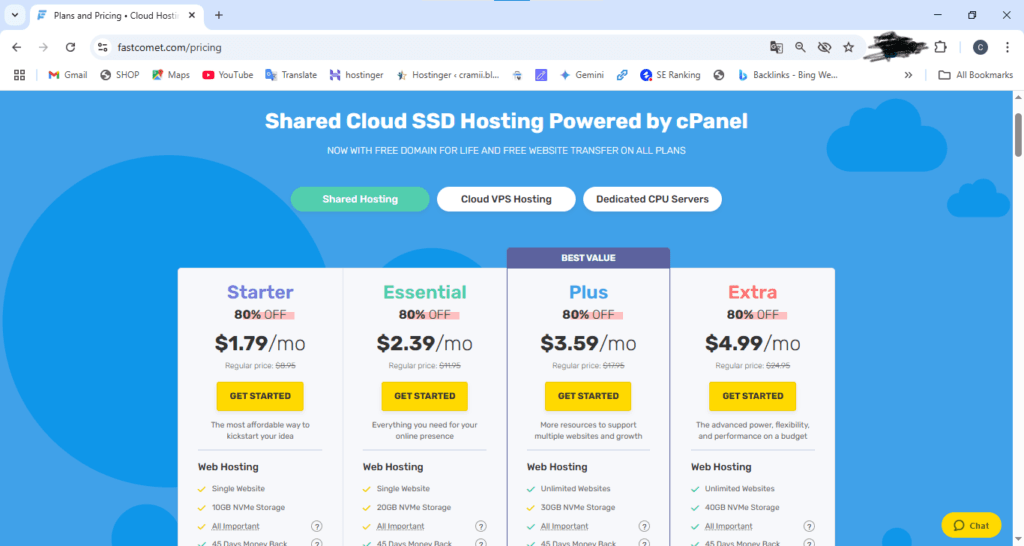Open the Chat widget button
This screenshot has width=1024, height=546.
click(x=971, y=525)
